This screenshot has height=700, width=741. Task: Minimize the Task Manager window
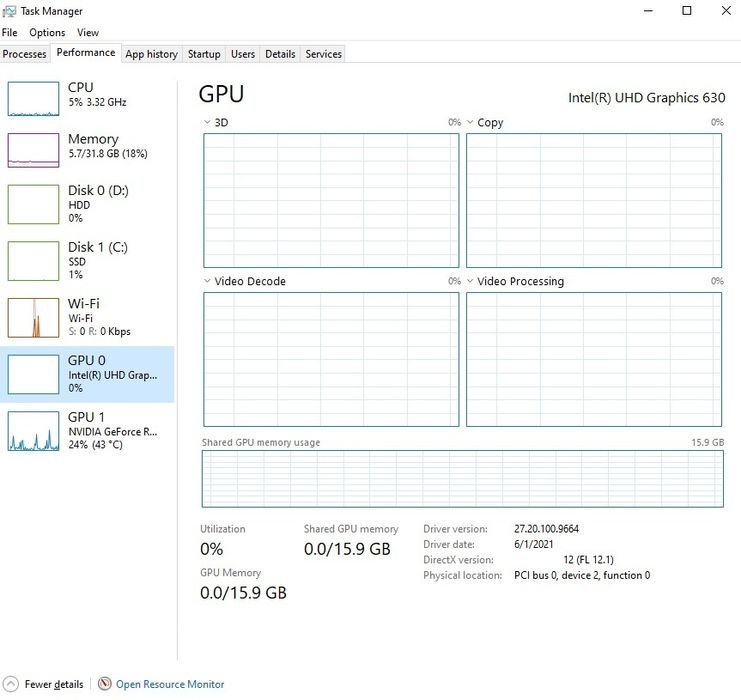648,10
